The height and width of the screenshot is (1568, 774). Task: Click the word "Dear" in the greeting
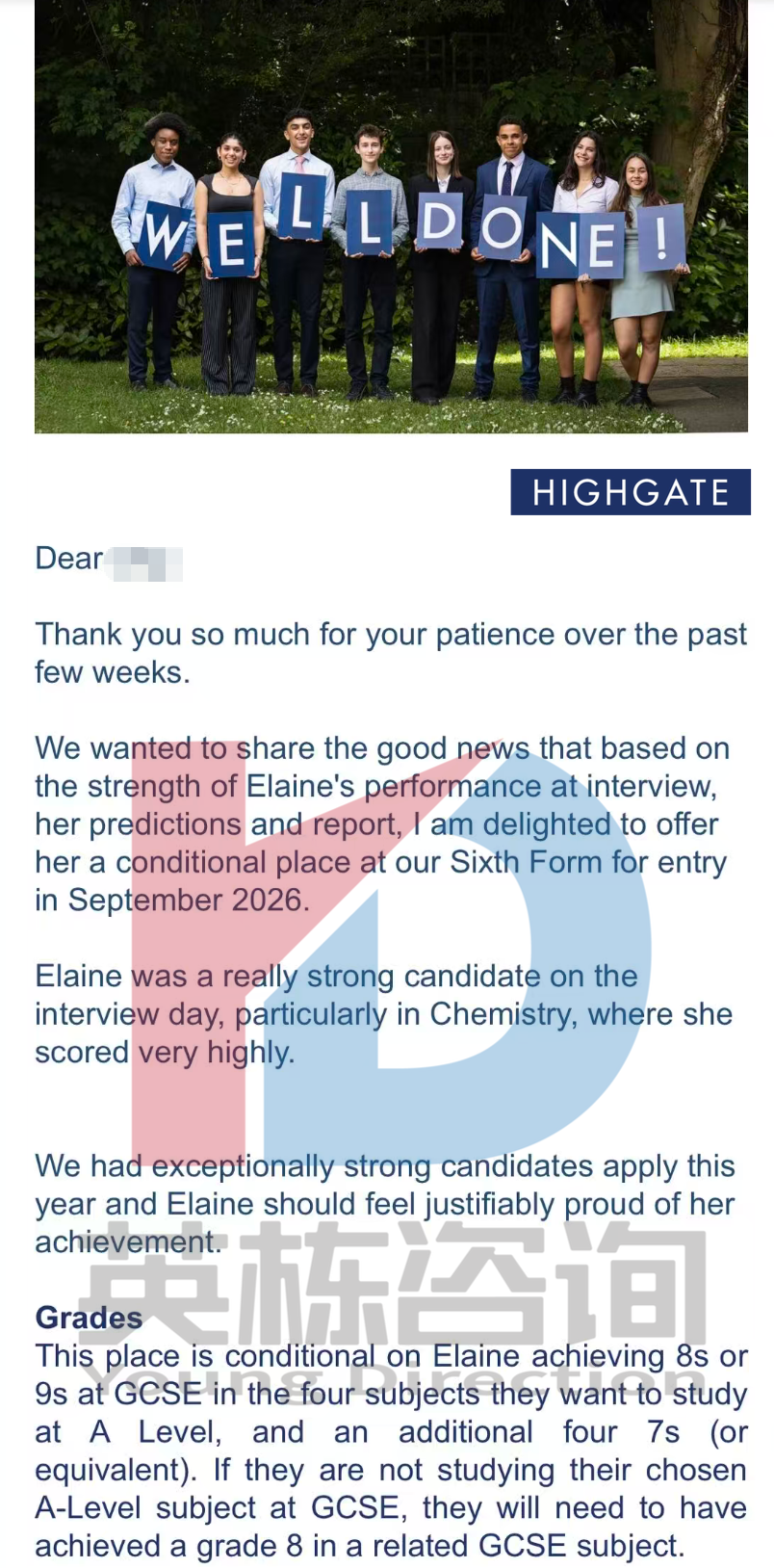point(68,559)
